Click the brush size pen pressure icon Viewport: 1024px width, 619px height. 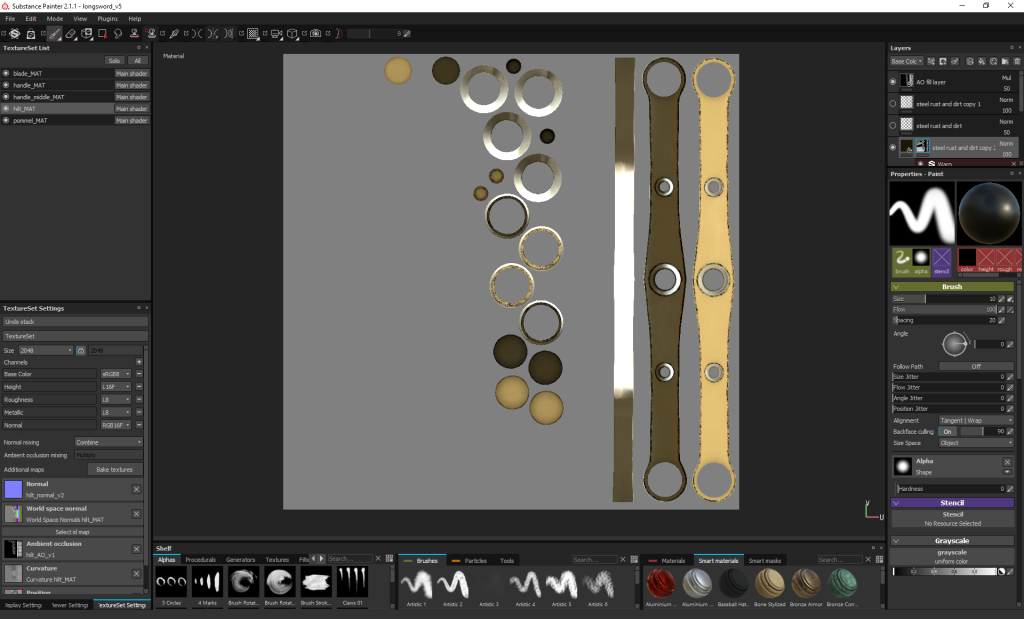point(1010,298)
